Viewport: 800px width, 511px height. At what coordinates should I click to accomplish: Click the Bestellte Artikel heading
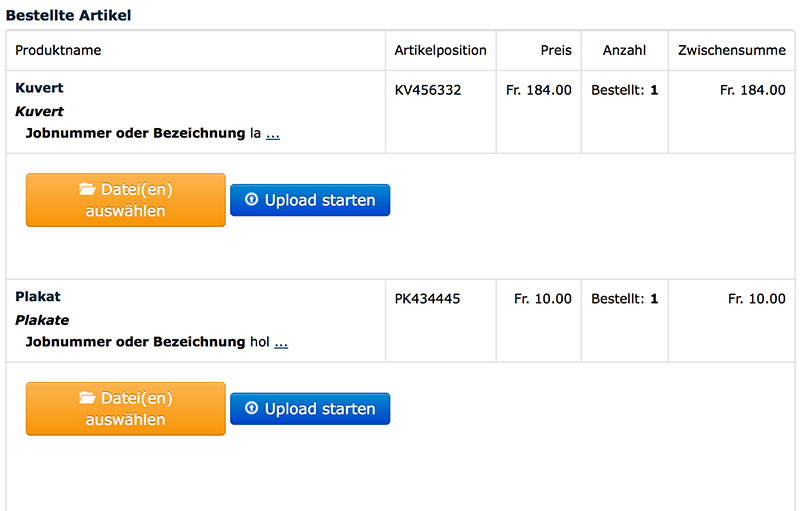click(68, 15)
